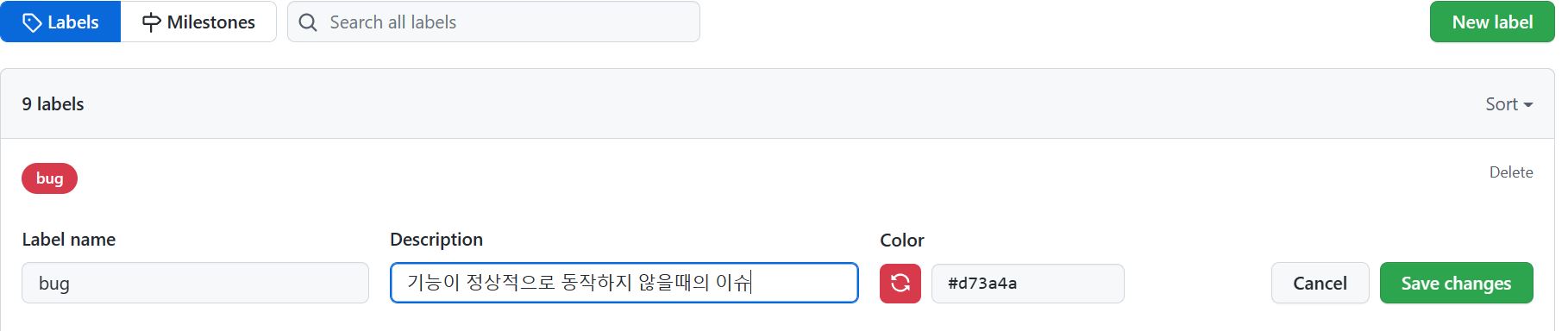Click the 9 labels header text
The image size is (1568, 331).
53,104
